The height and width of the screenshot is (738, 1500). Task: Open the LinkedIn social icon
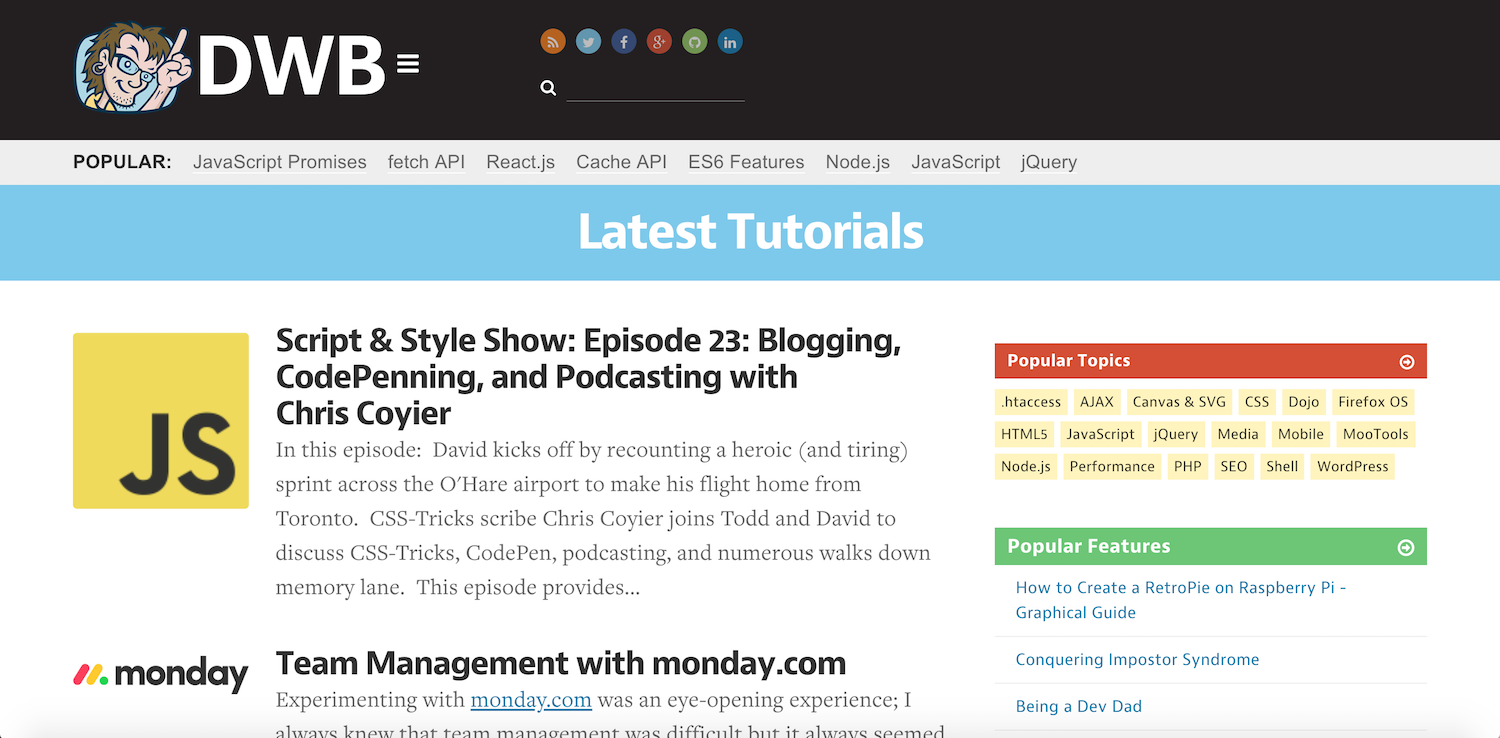(x=730, y=42)
